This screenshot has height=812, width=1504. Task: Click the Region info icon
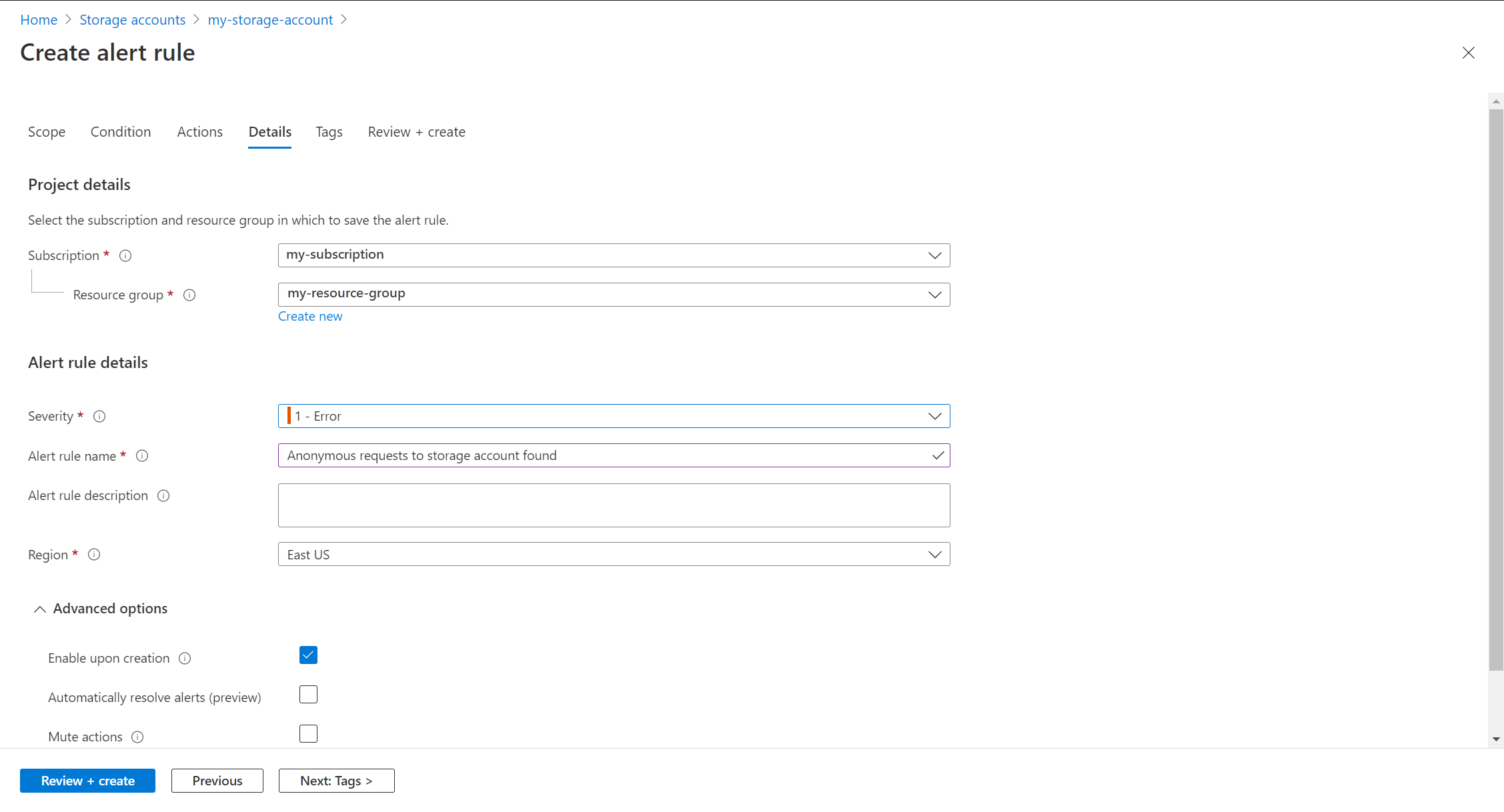[94, 555]
